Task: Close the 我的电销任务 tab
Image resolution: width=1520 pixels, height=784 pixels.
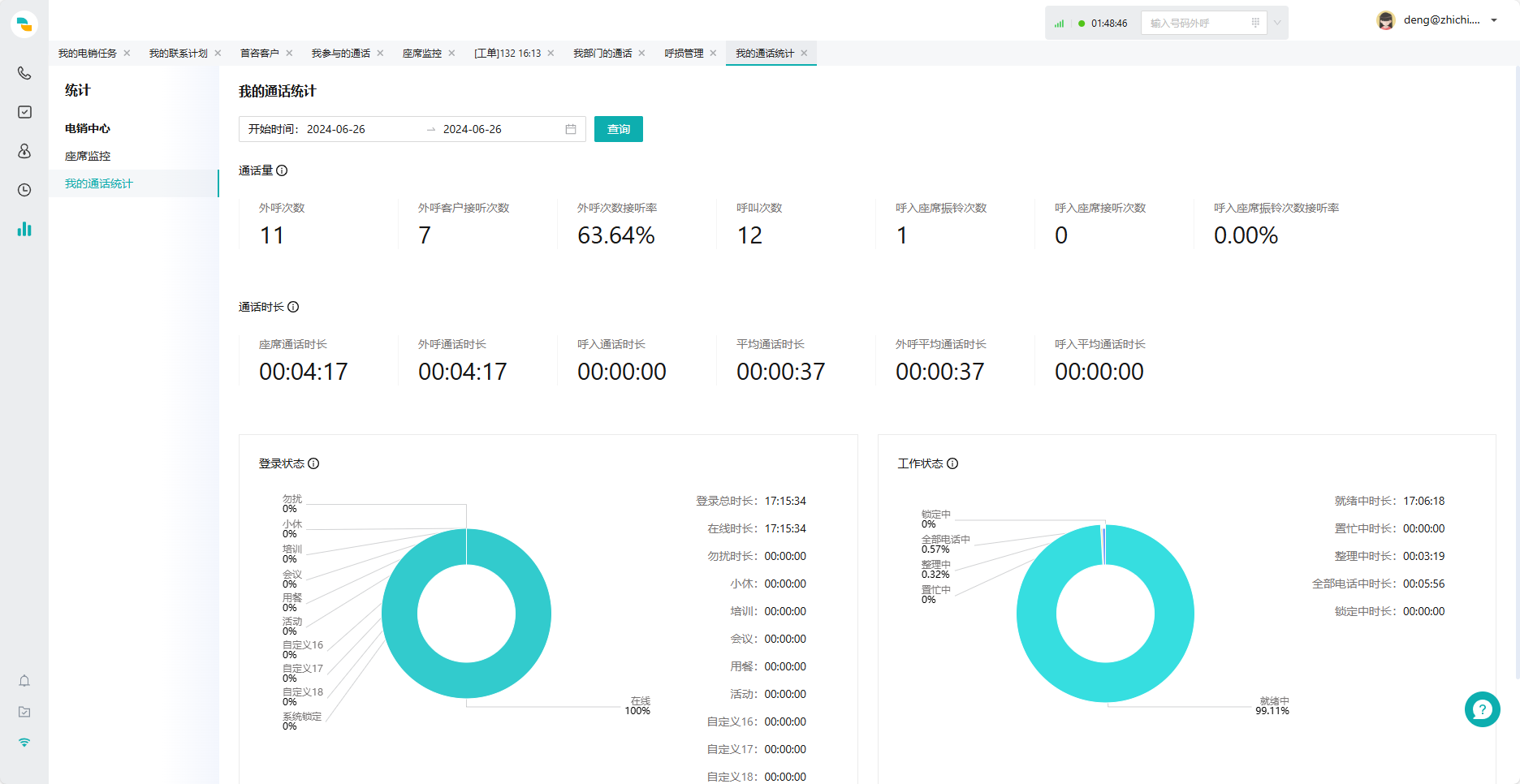Action: tap(127, 54)
